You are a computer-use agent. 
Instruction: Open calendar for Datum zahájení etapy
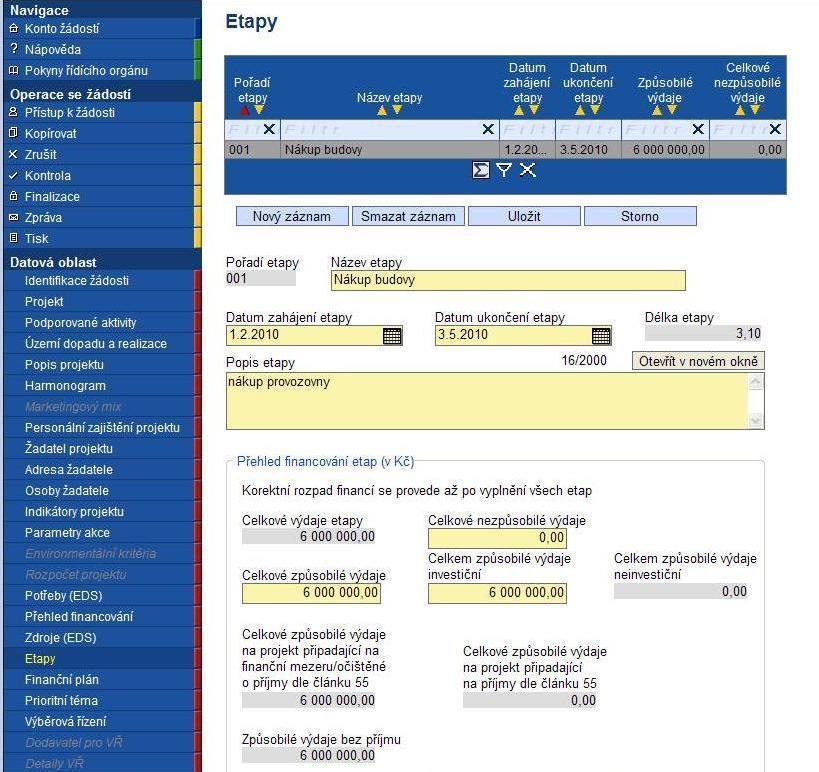(x=392, y=336)
